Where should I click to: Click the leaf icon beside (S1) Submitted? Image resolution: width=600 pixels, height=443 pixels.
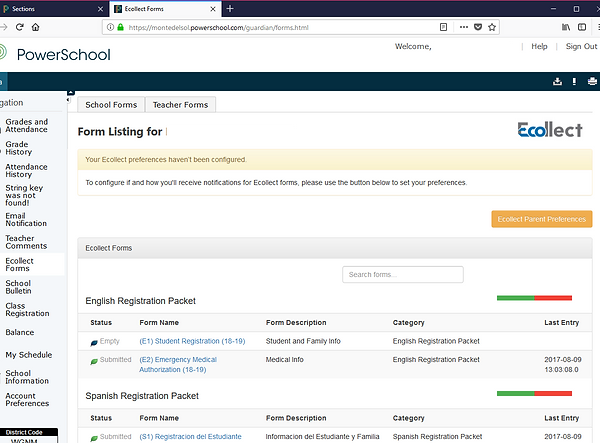click(94, 438)
